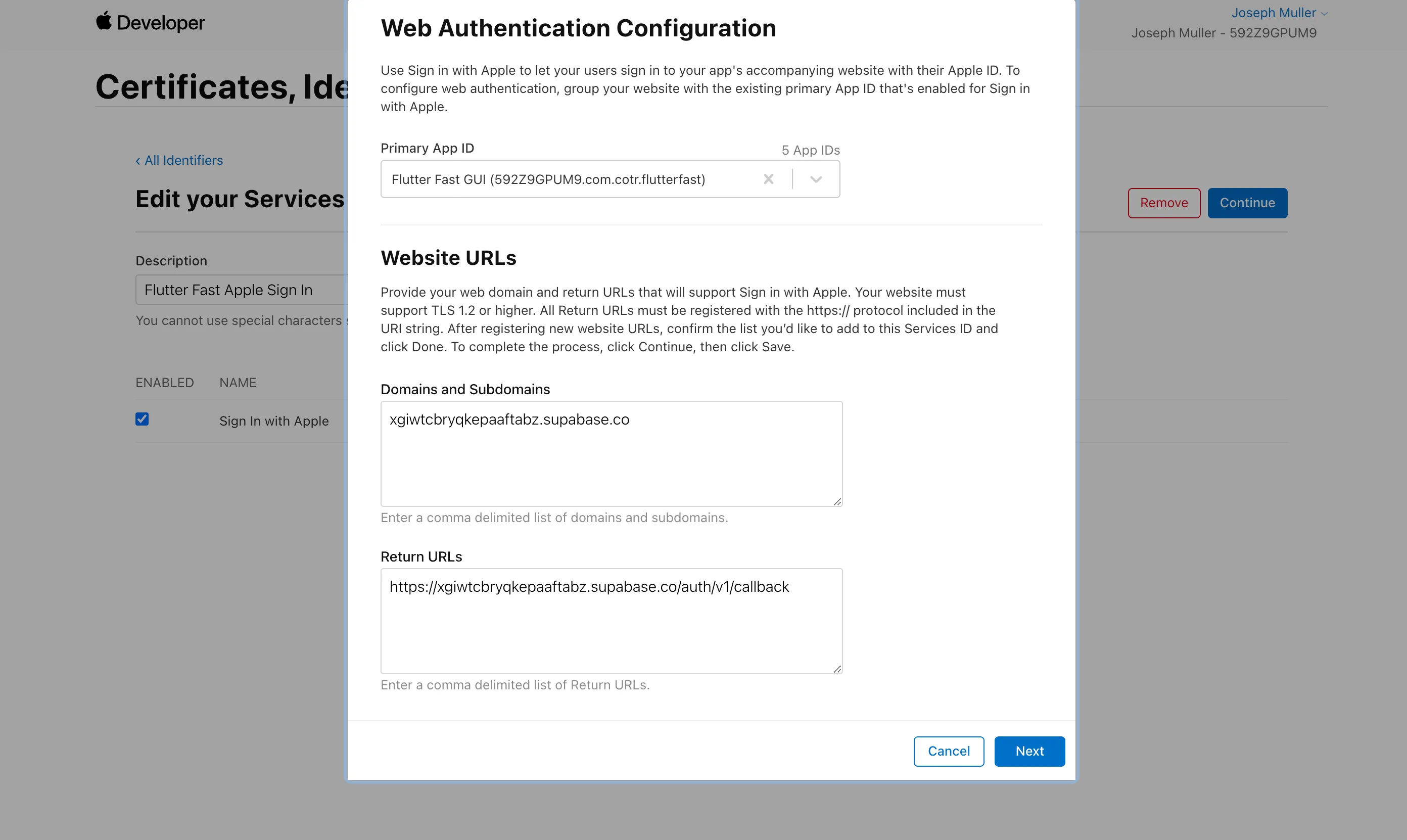This screenshot has height=840, width=1407.
Task: Click the Remove button
Action: point(1163,203)
